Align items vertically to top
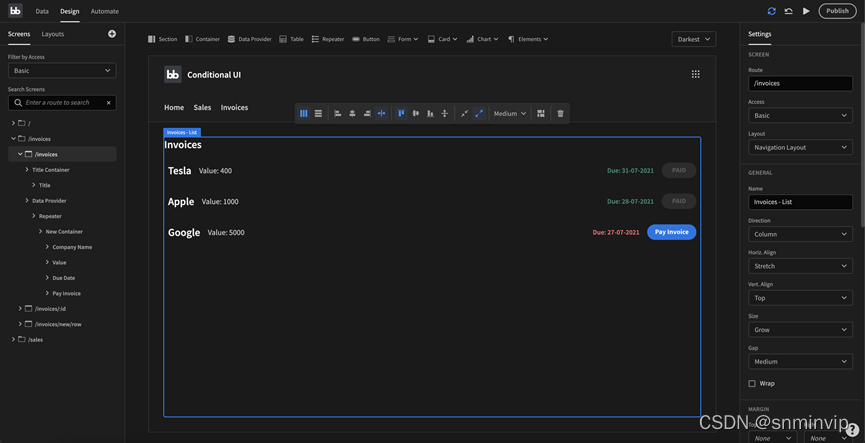Viewport: 865px width, 443px height. [401, 114]
